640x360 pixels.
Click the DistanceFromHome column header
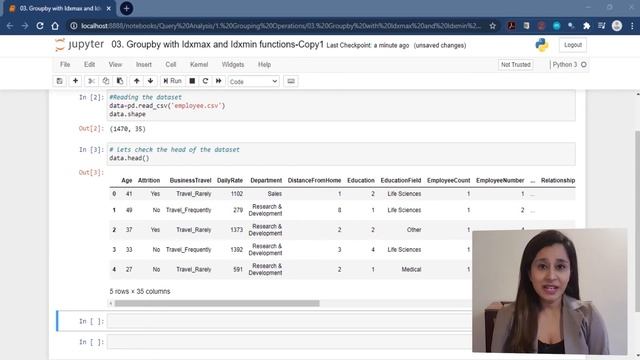pyautogui.click(x=314, y=180)
